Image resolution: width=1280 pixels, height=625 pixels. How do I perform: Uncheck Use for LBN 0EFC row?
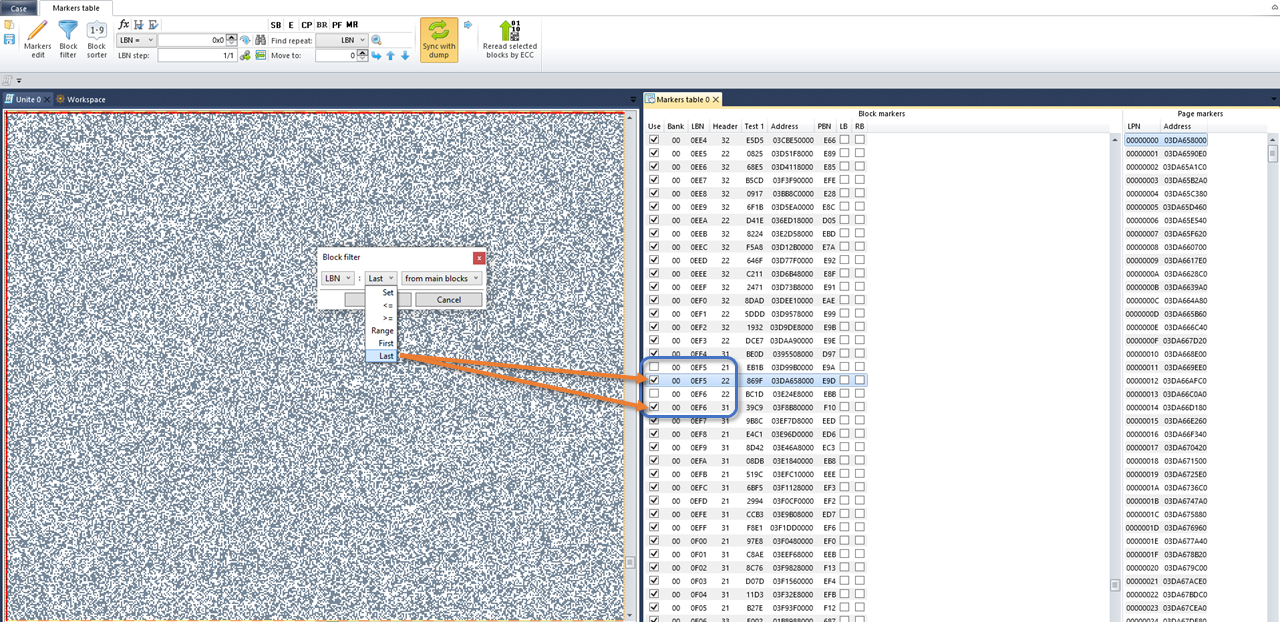point(654,487)
